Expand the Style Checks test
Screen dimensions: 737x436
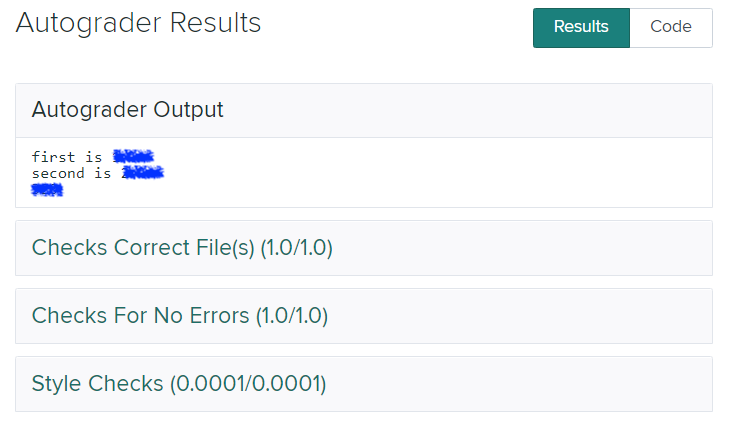click(179, 383)
